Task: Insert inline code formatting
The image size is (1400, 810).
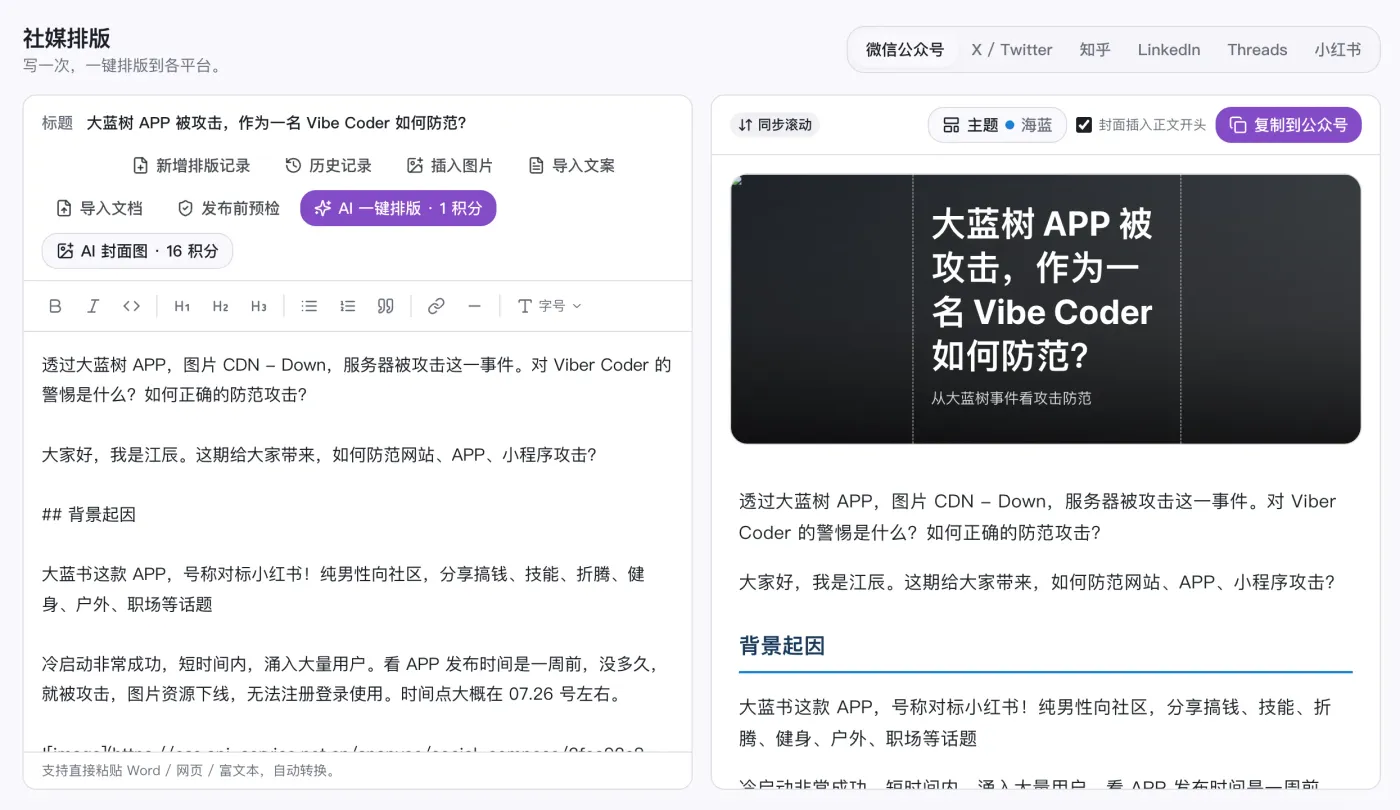Action: click(131, 306)
